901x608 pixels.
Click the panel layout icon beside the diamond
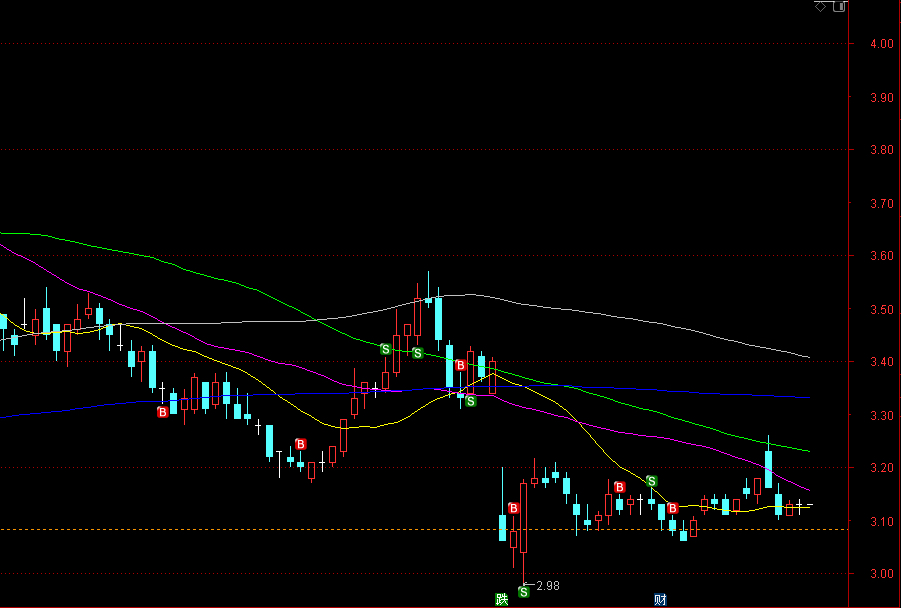839,6
